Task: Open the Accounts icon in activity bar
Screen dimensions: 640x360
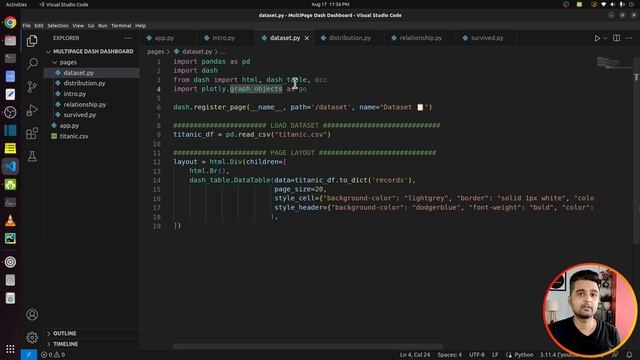Action: (32, 314)
